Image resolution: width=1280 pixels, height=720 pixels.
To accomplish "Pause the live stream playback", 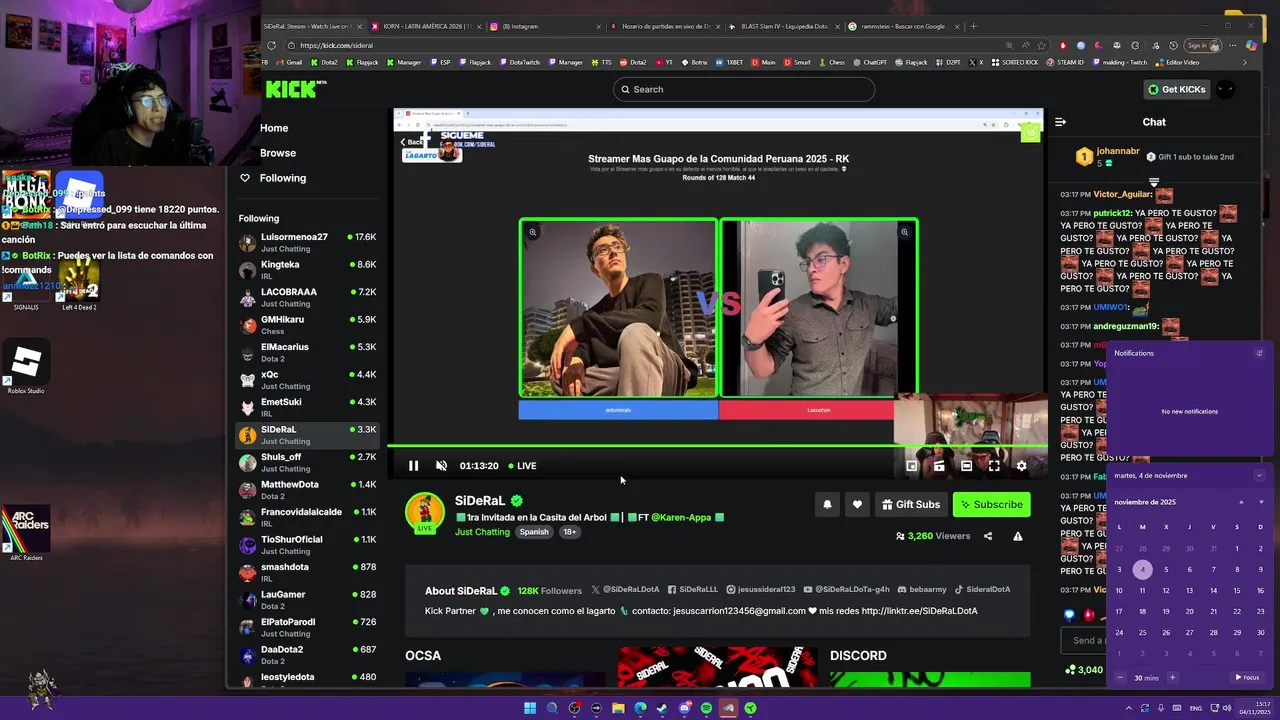I will pos(413,466).
